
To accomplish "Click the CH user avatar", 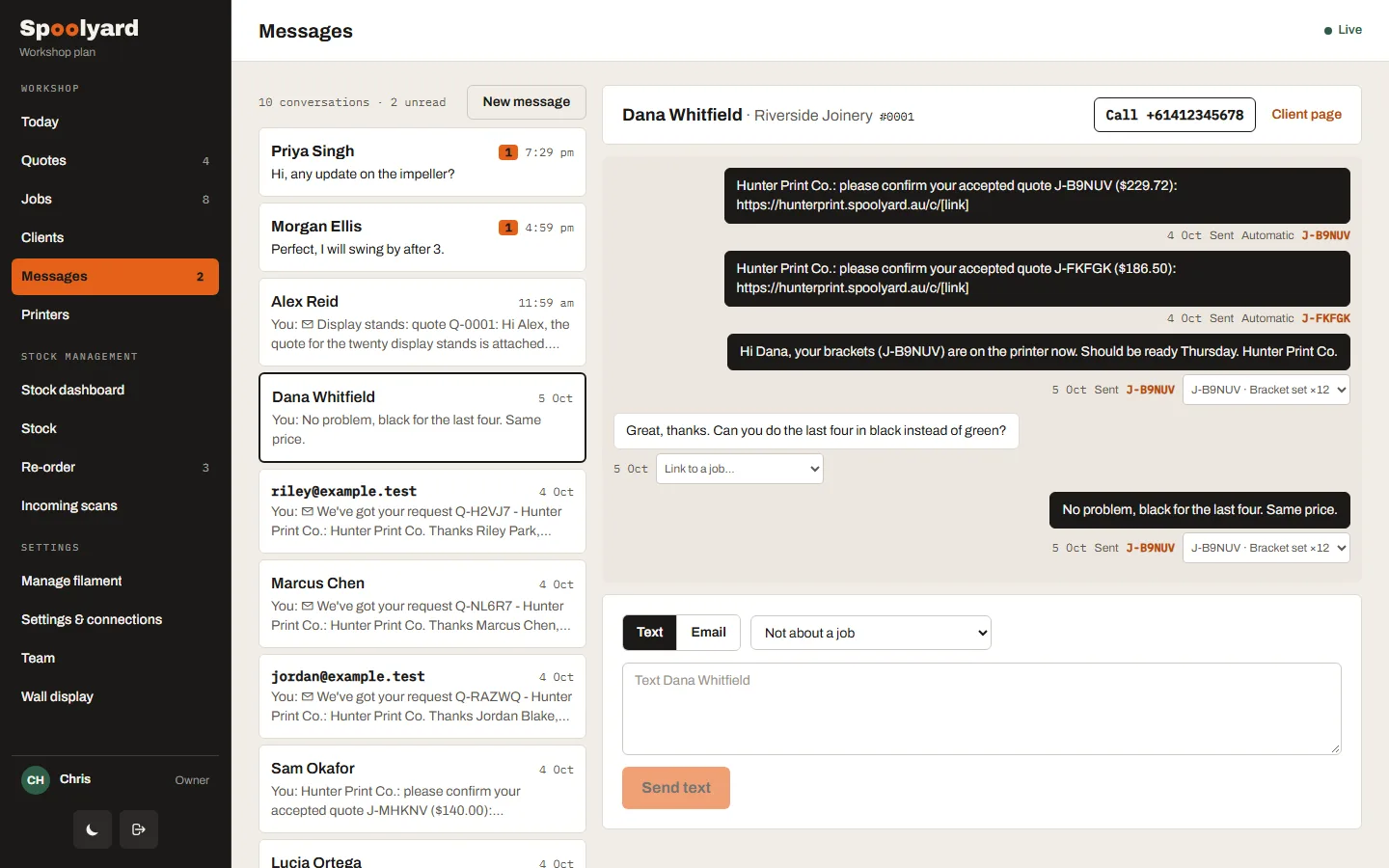I will click(36, 779).
